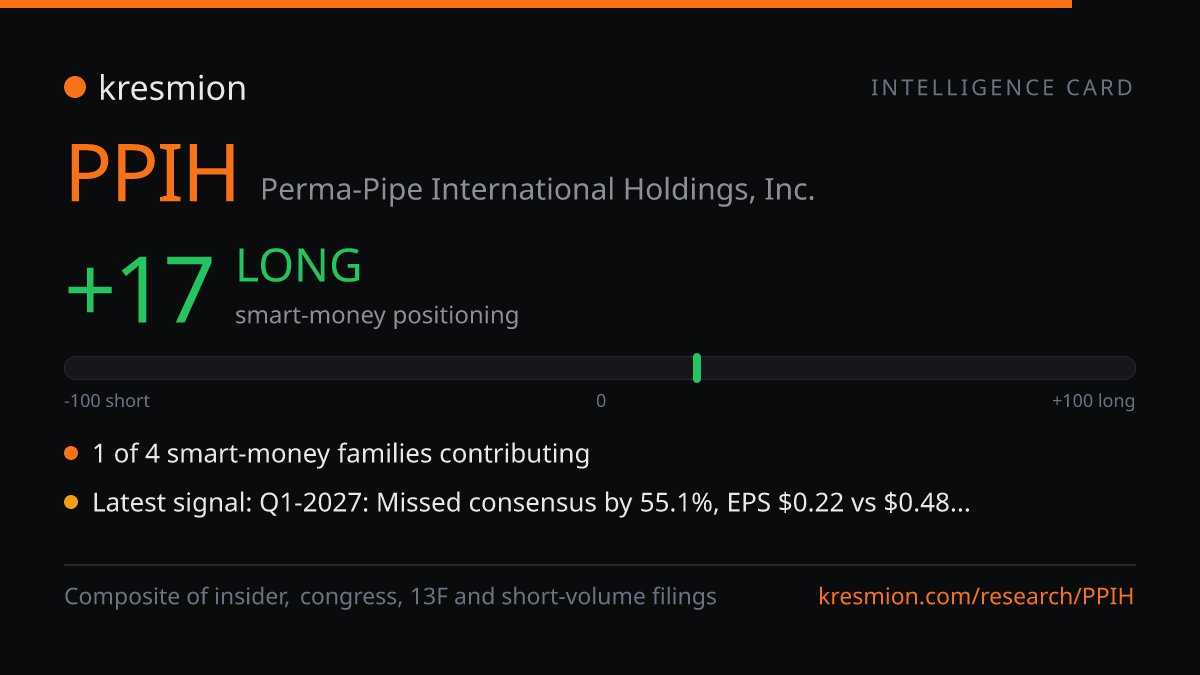Click the LONG positioning label
The width and height of the screenshot is (1200, 675).
point(299,266)
